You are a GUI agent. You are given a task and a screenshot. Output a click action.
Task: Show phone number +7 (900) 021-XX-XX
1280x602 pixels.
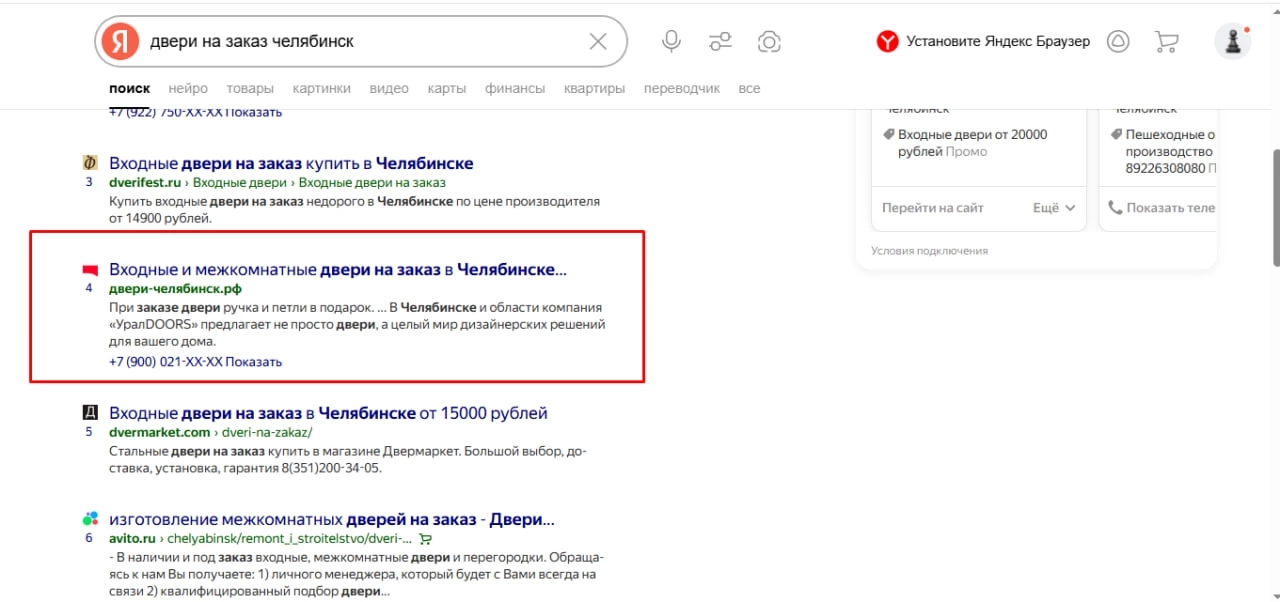[x=196, y=362]
